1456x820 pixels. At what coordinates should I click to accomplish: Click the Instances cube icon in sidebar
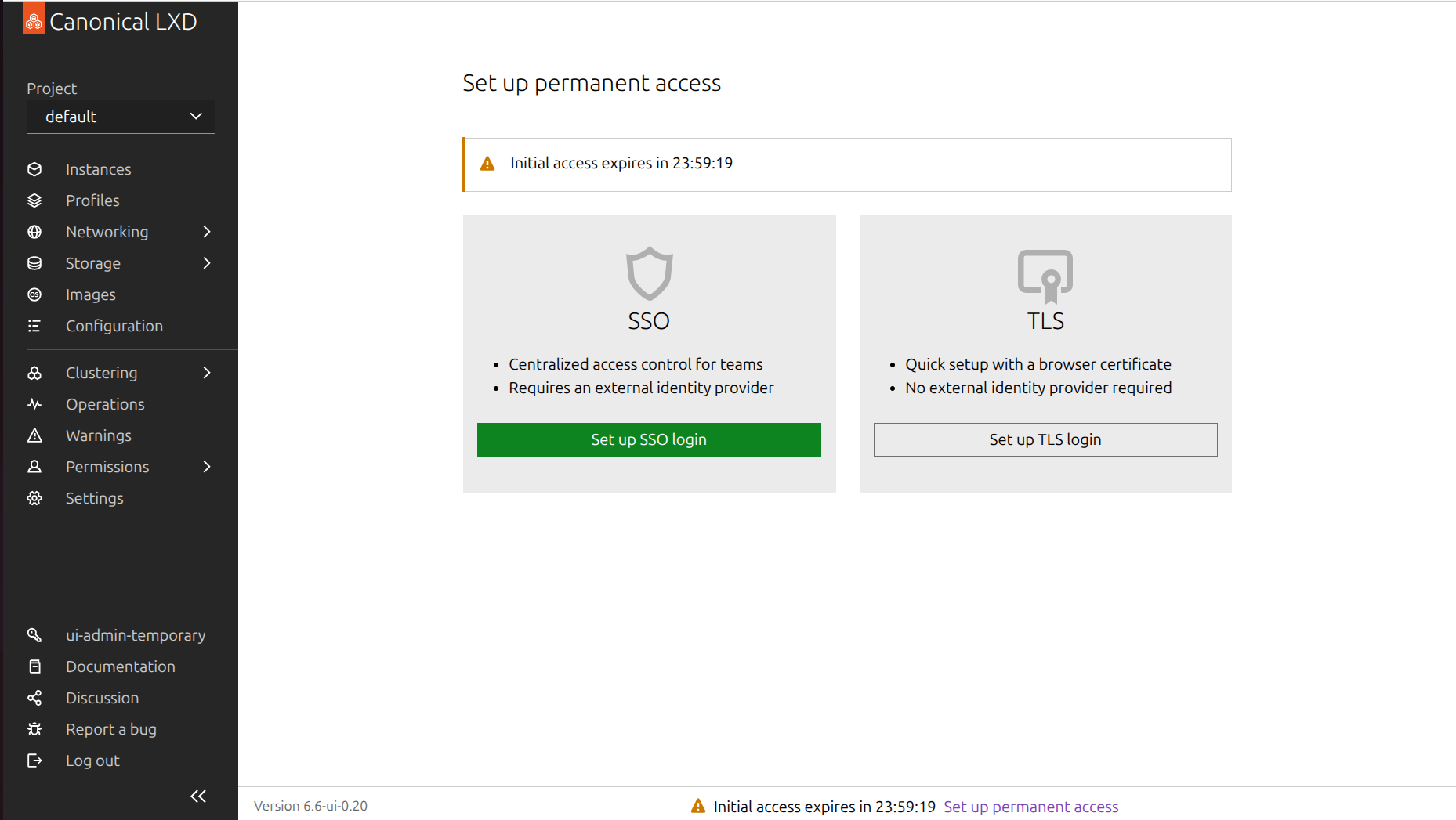(x=34, y=169)
